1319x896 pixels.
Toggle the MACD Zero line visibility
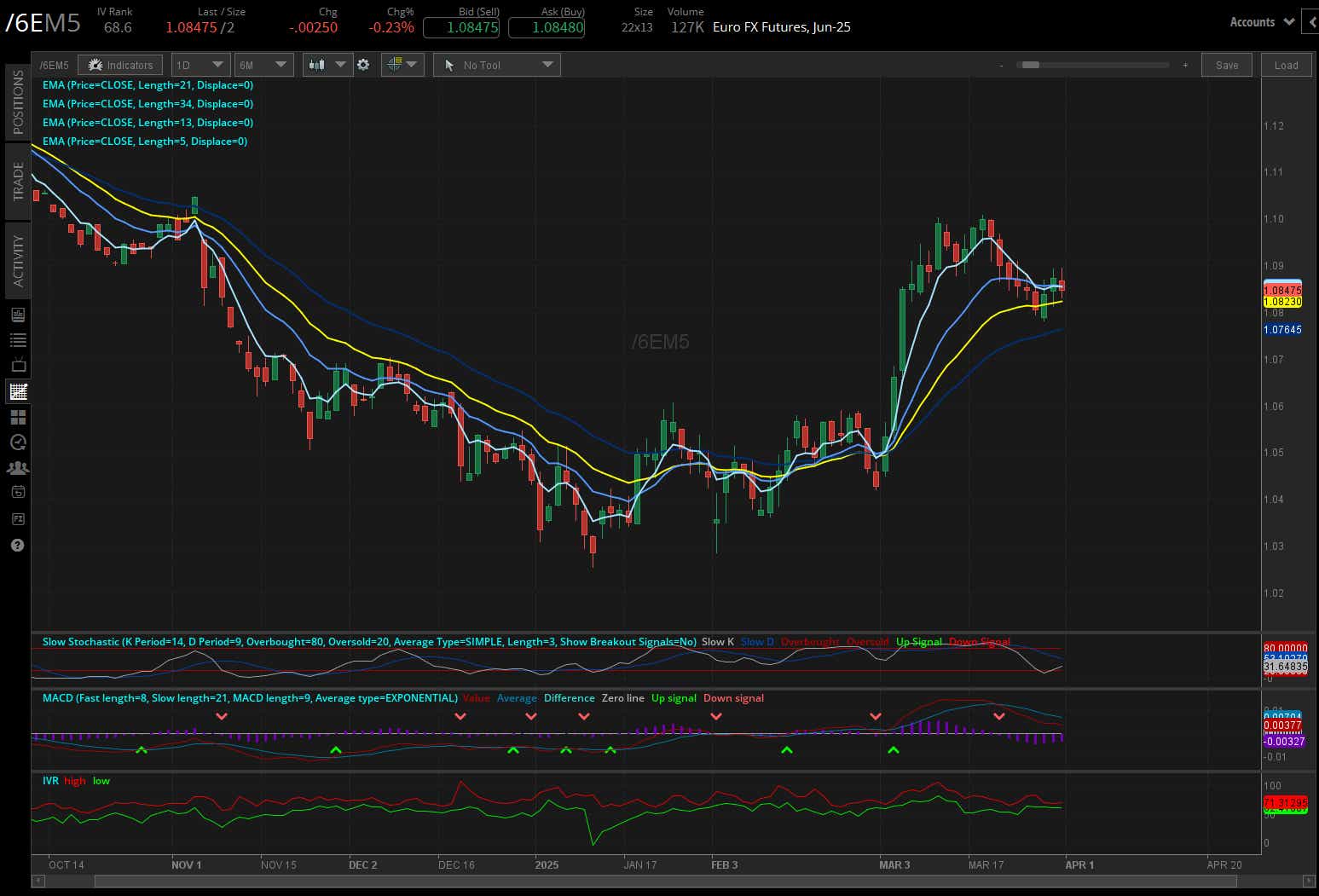[x=622, y=697]
